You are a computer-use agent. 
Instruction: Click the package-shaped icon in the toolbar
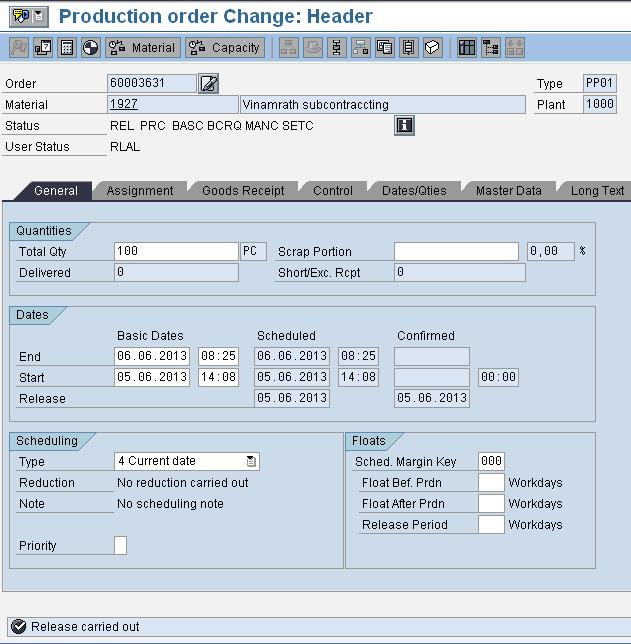click(x=432, y=47)
